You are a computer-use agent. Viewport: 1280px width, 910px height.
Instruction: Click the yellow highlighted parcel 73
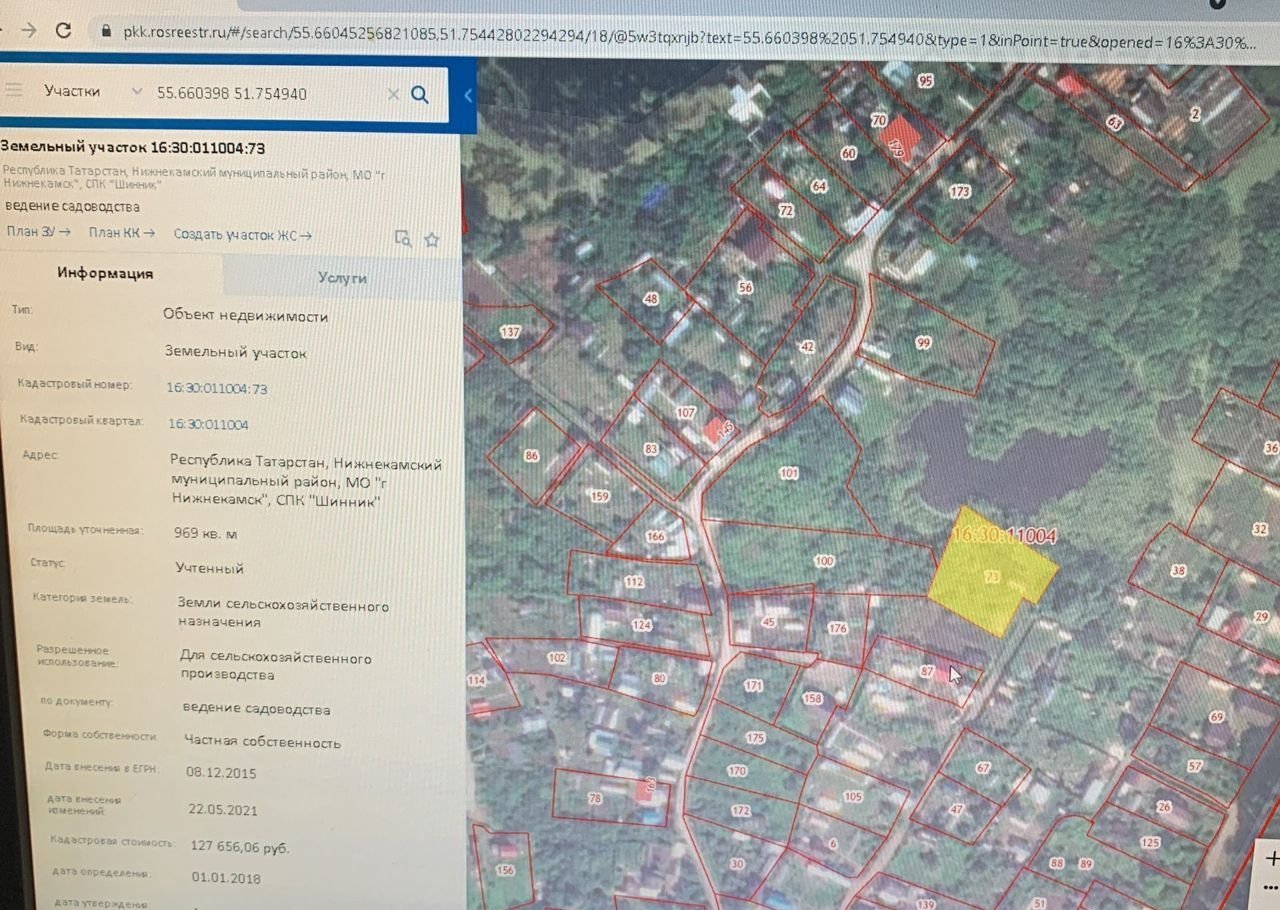click(x=985, y=574)
